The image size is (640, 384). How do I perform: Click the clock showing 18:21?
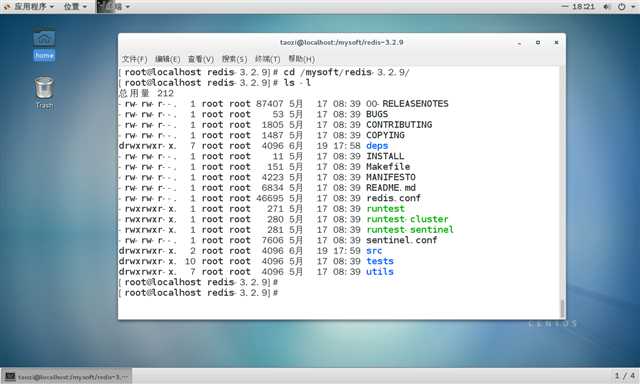[x=583, y=7]
